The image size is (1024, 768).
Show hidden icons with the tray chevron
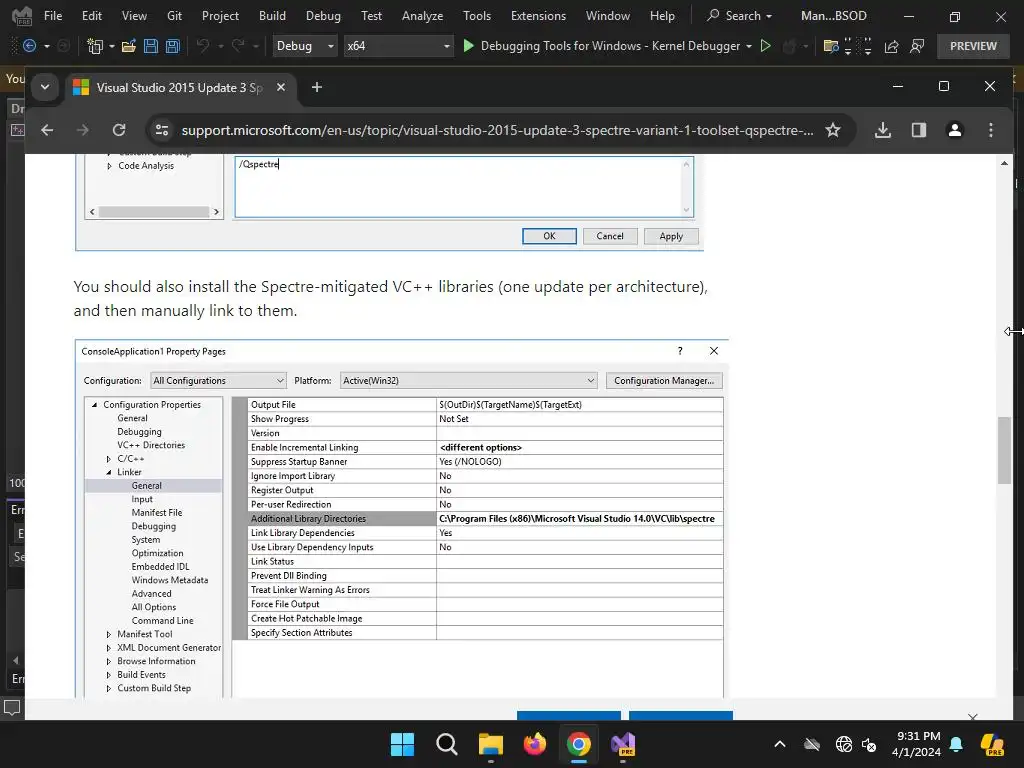click(x=780, y=744)
